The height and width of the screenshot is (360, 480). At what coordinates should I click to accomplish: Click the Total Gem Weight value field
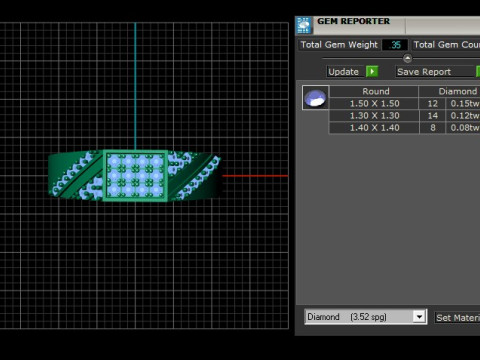coord(395,45)
